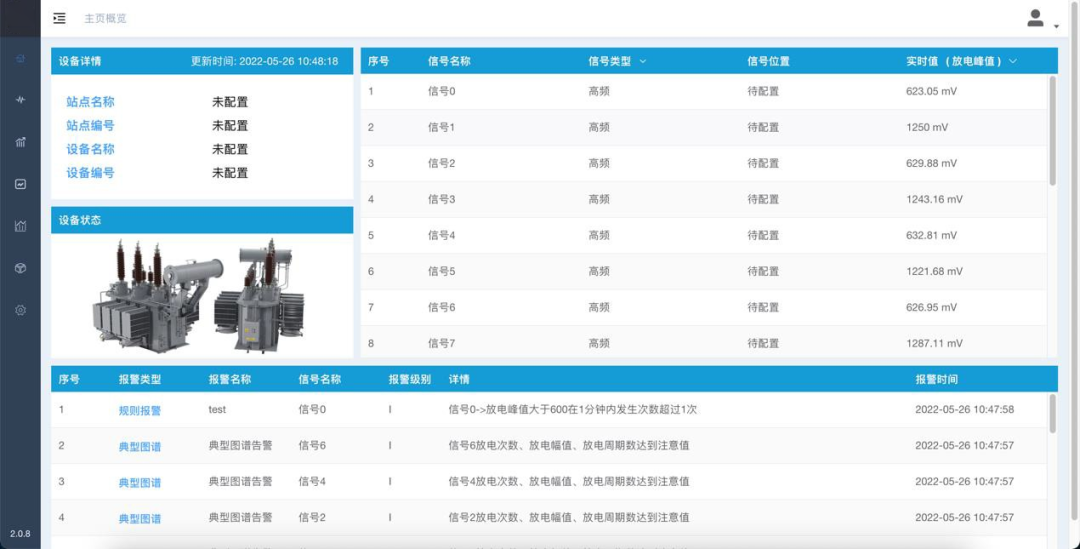This screenshot has height=549, width=1080.
Task: Click the 信号0->放电峰值大于600 detail text
Action: coord(573,409)
